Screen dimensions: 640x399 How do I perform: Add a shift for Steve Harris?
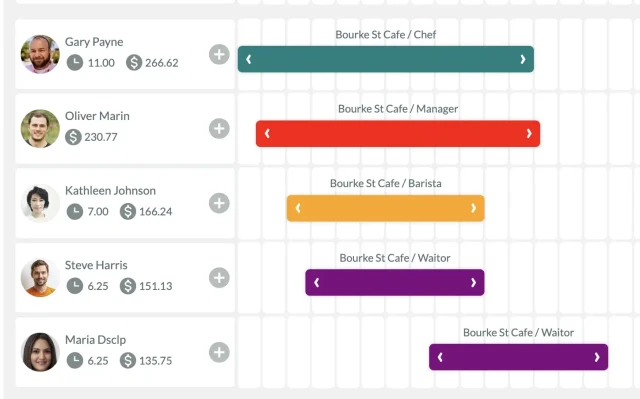[219, 278]
